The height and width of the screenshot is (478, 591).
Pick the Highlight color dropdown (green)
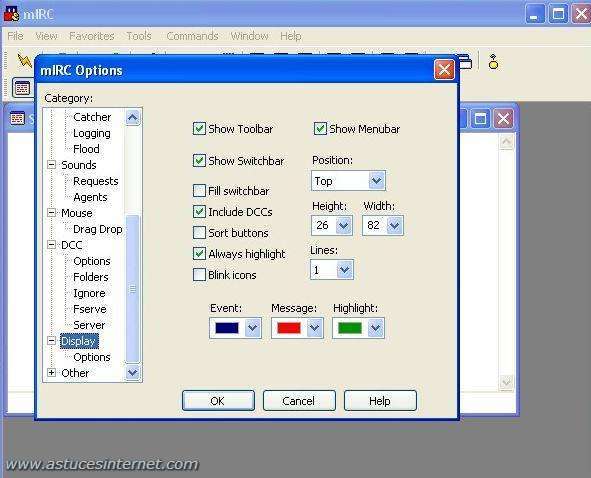click(358, 328)
